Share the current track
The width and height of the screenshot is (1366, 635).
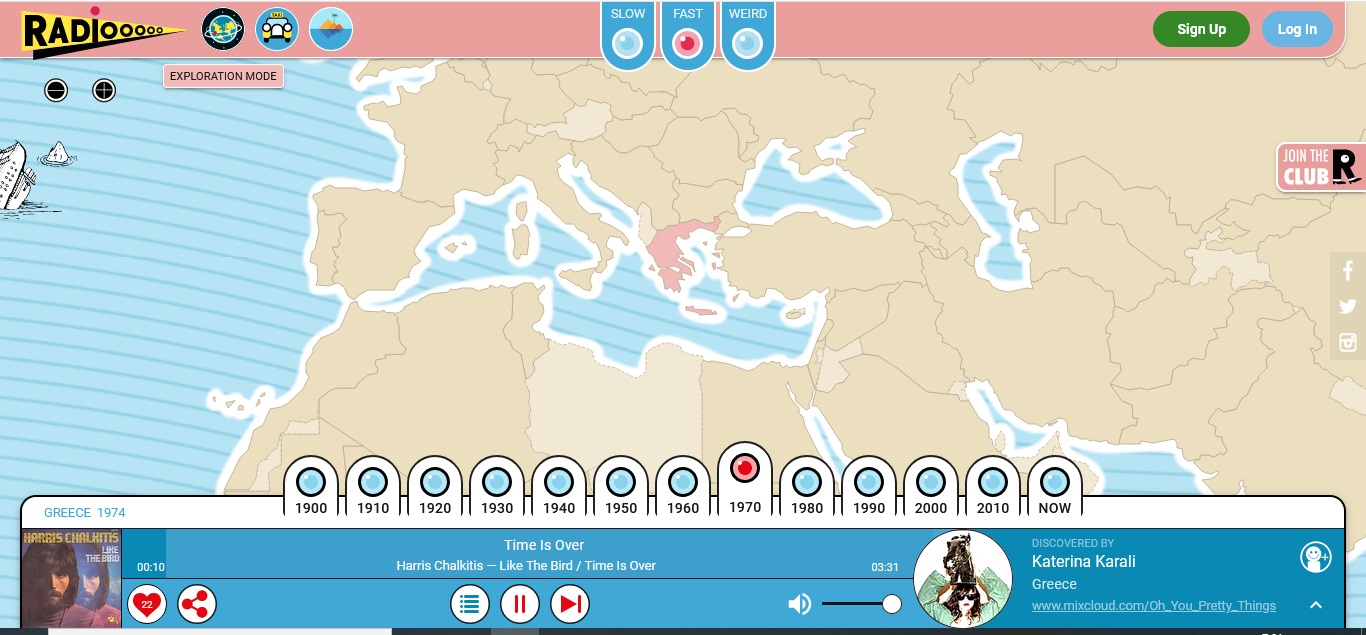[197, 604]
